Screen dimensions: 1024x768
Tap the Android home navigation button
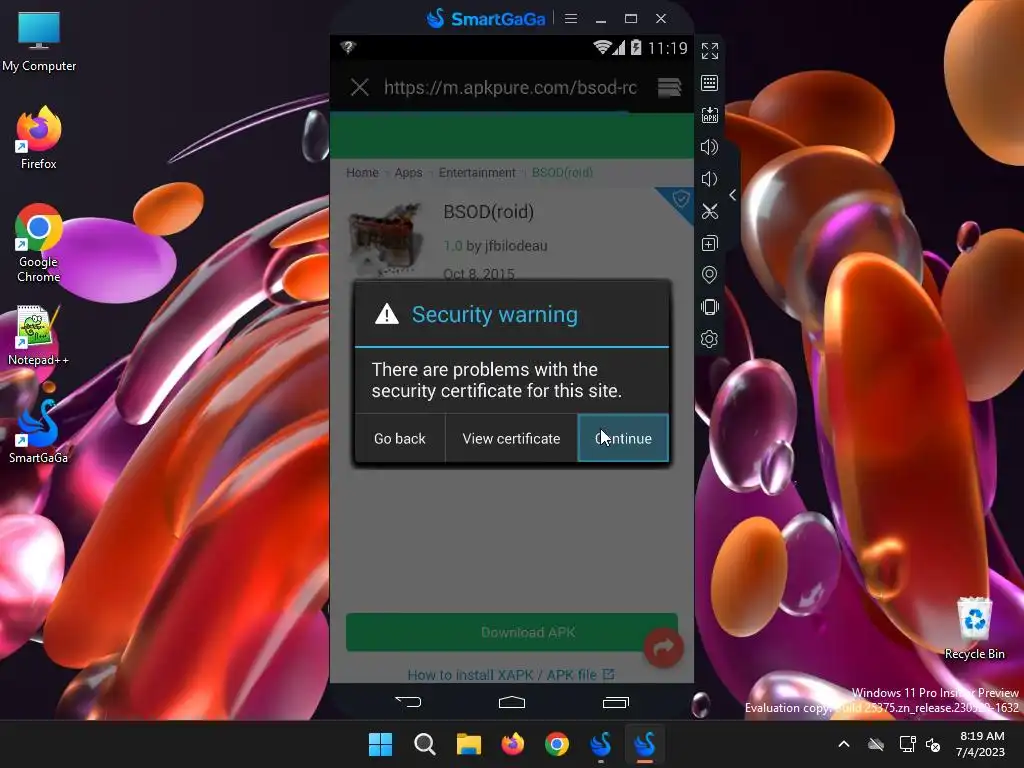coord(512,702)
